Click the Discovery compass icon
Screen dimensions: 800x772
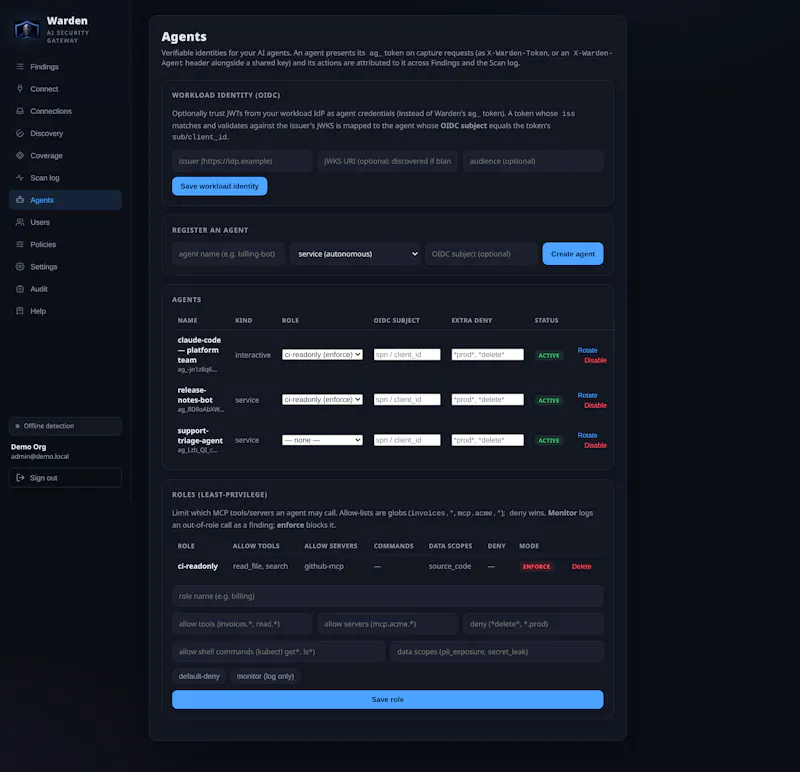click(20, 133)
